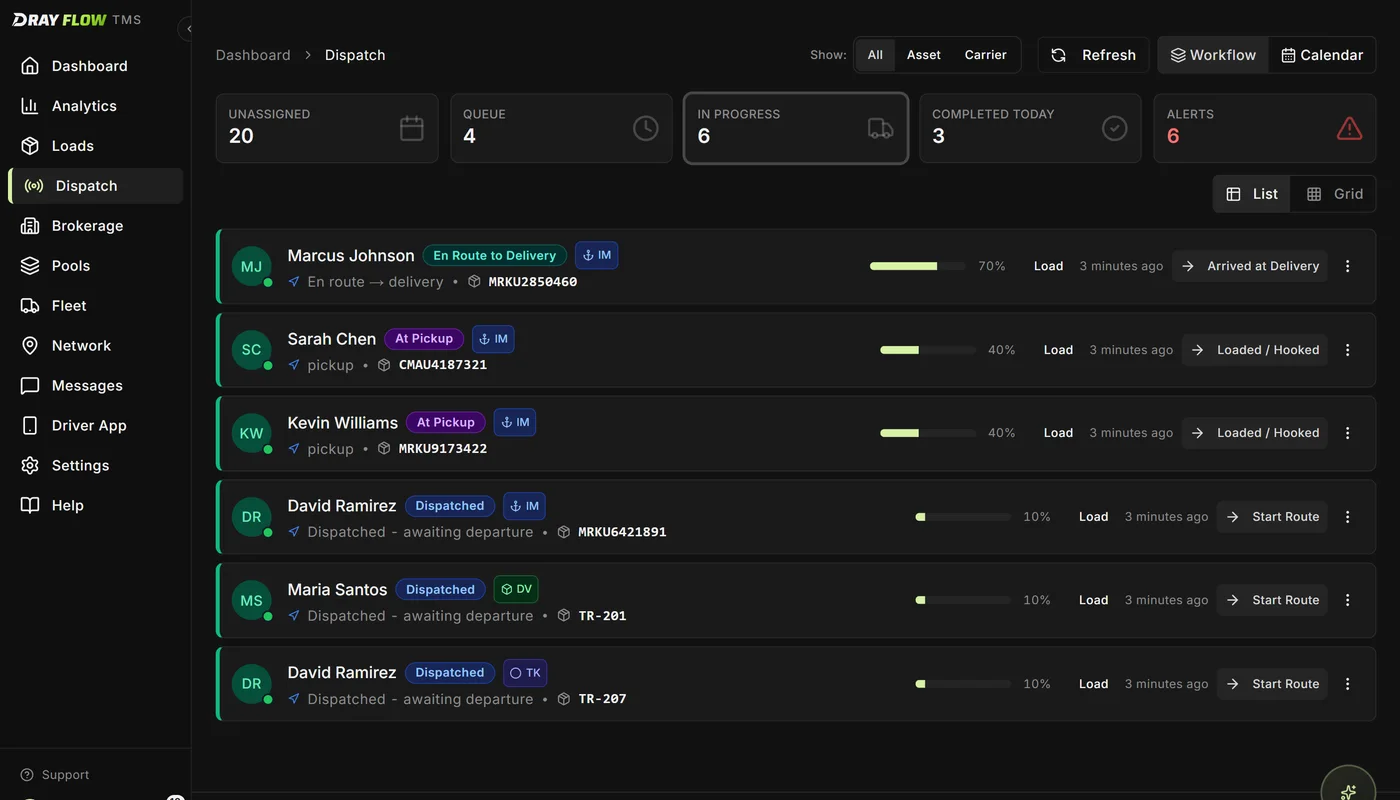Open more options for Maria Santos

click(1348, 600)
